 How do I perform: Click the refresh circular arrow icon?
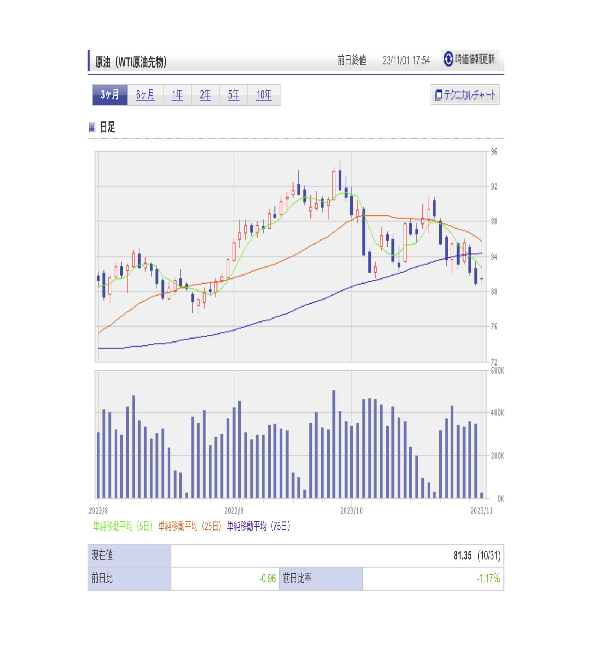(x=448, y=59)
